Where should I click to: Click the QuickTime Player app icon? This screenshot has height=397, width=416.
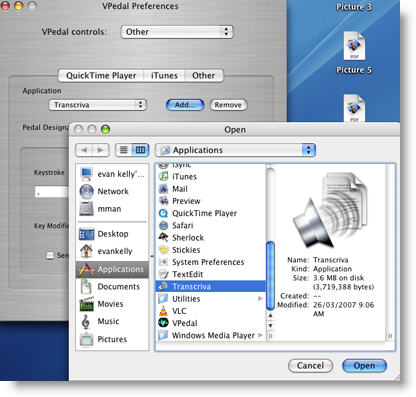coord(163,213)
